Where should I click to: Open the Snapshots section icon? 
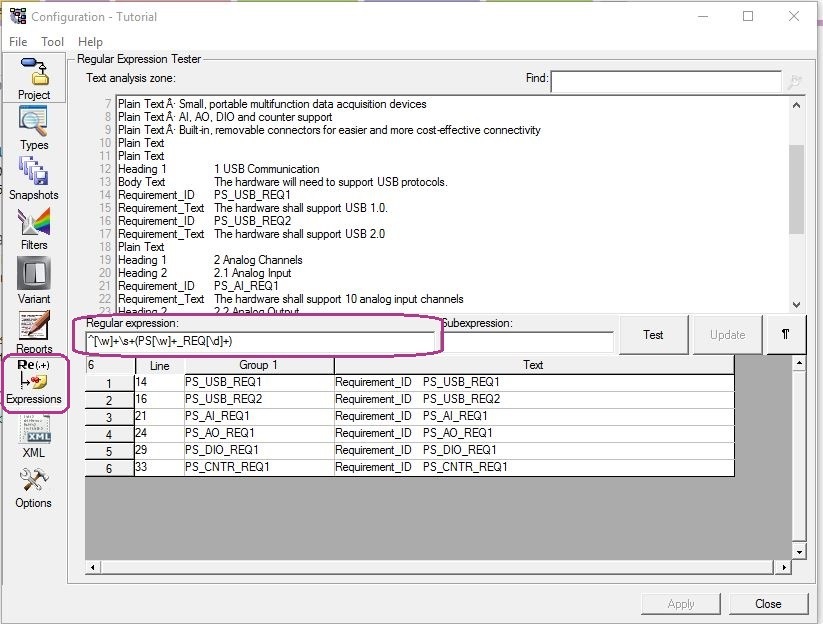pos(34,171)
